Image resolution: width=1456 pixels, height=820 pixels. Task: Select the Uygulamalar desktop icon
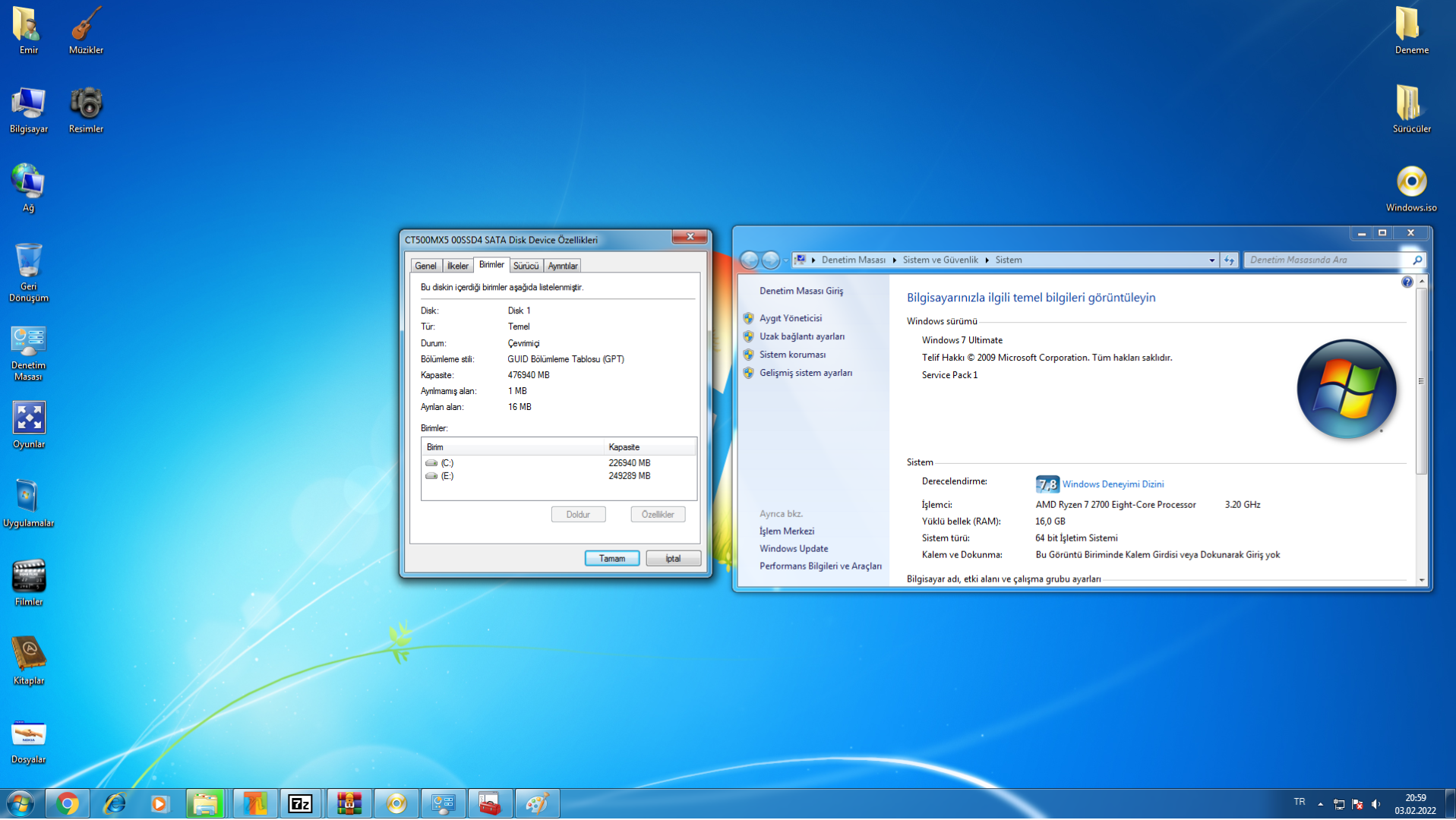click(28, 504)
